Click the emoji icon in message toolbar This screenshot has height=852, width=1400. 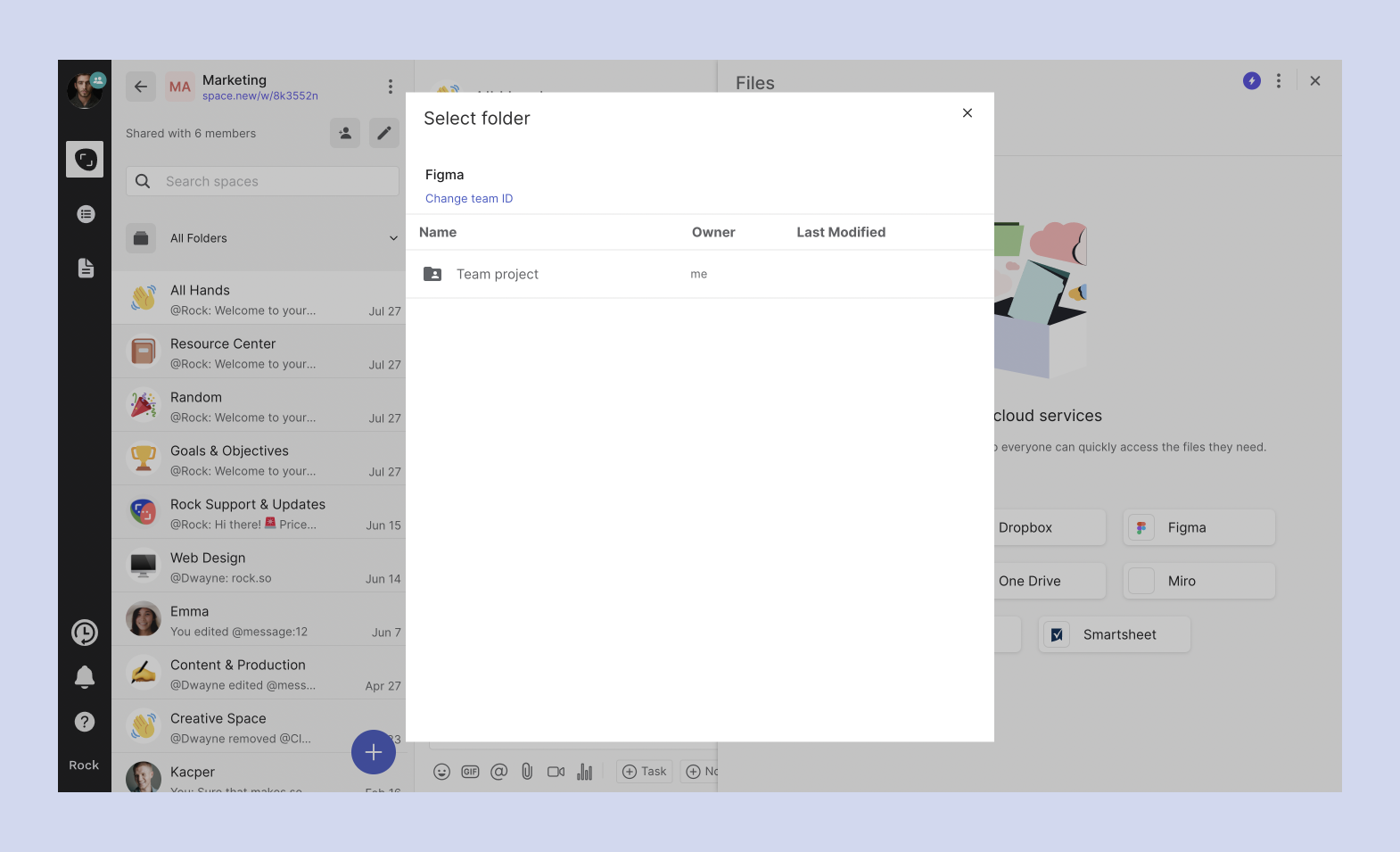[x=441, y=772]
